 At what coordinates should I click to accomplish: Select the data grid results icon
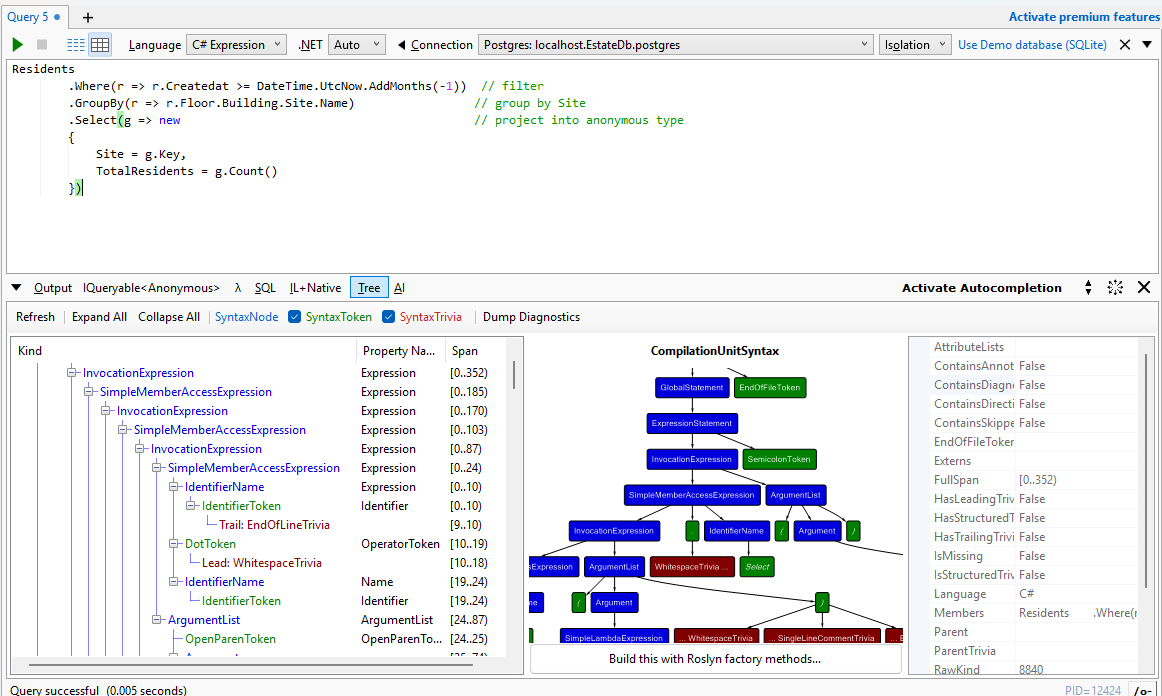pos(99,44)
